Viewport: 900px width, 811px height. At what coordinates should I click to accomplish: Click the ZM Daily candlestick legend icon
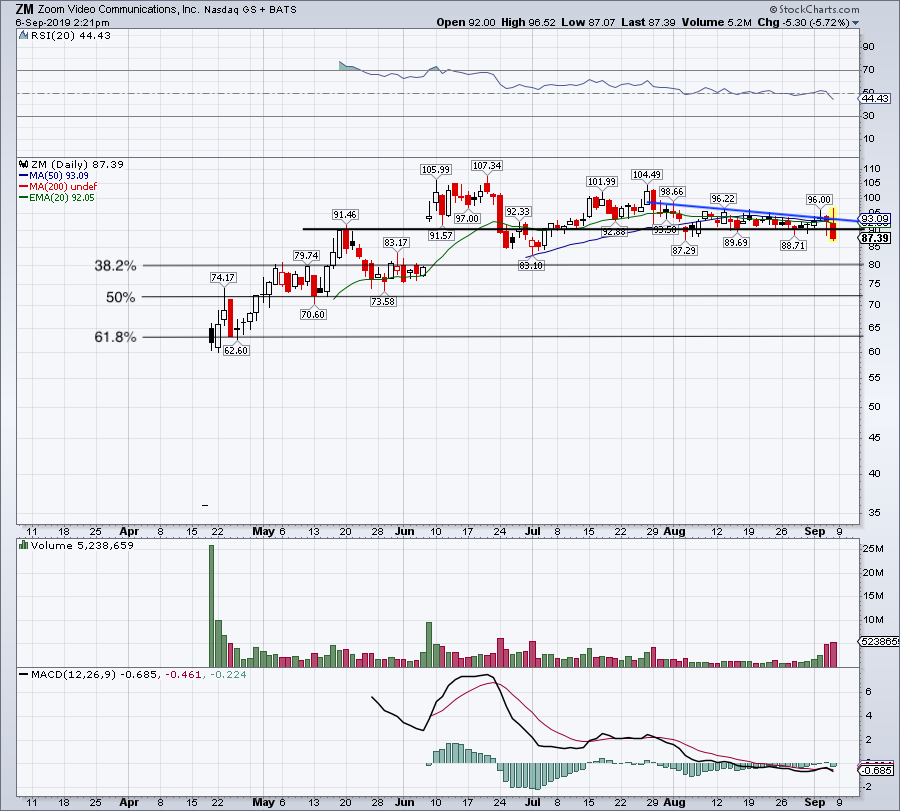tap(24, 164)
